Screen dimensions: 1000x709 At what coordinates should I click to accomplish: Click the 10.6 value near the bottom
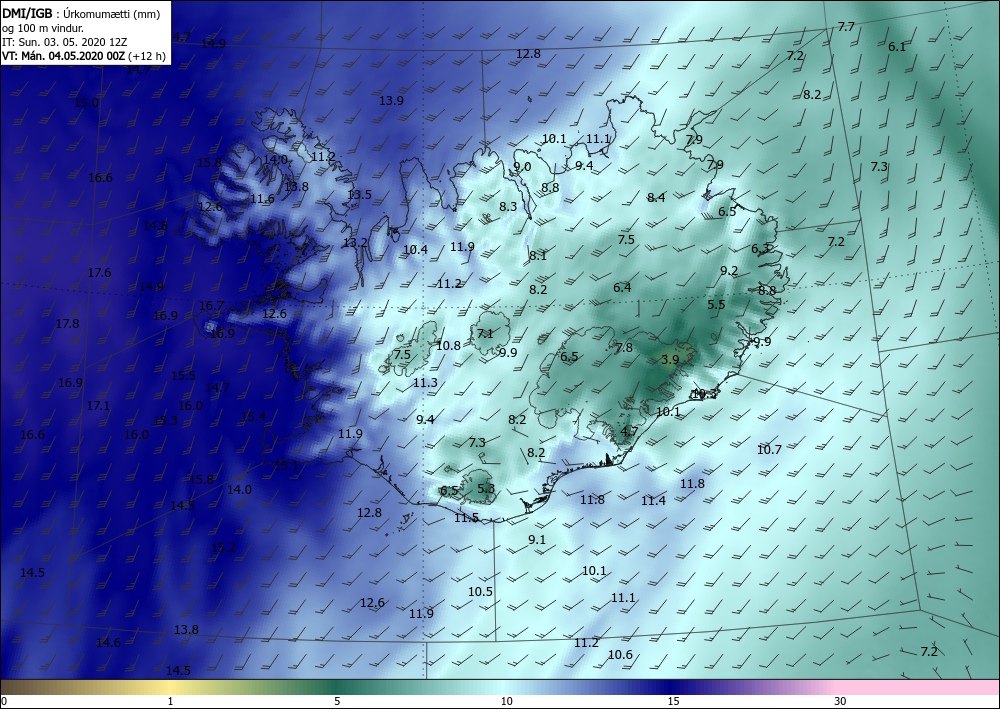pos(620,655)
